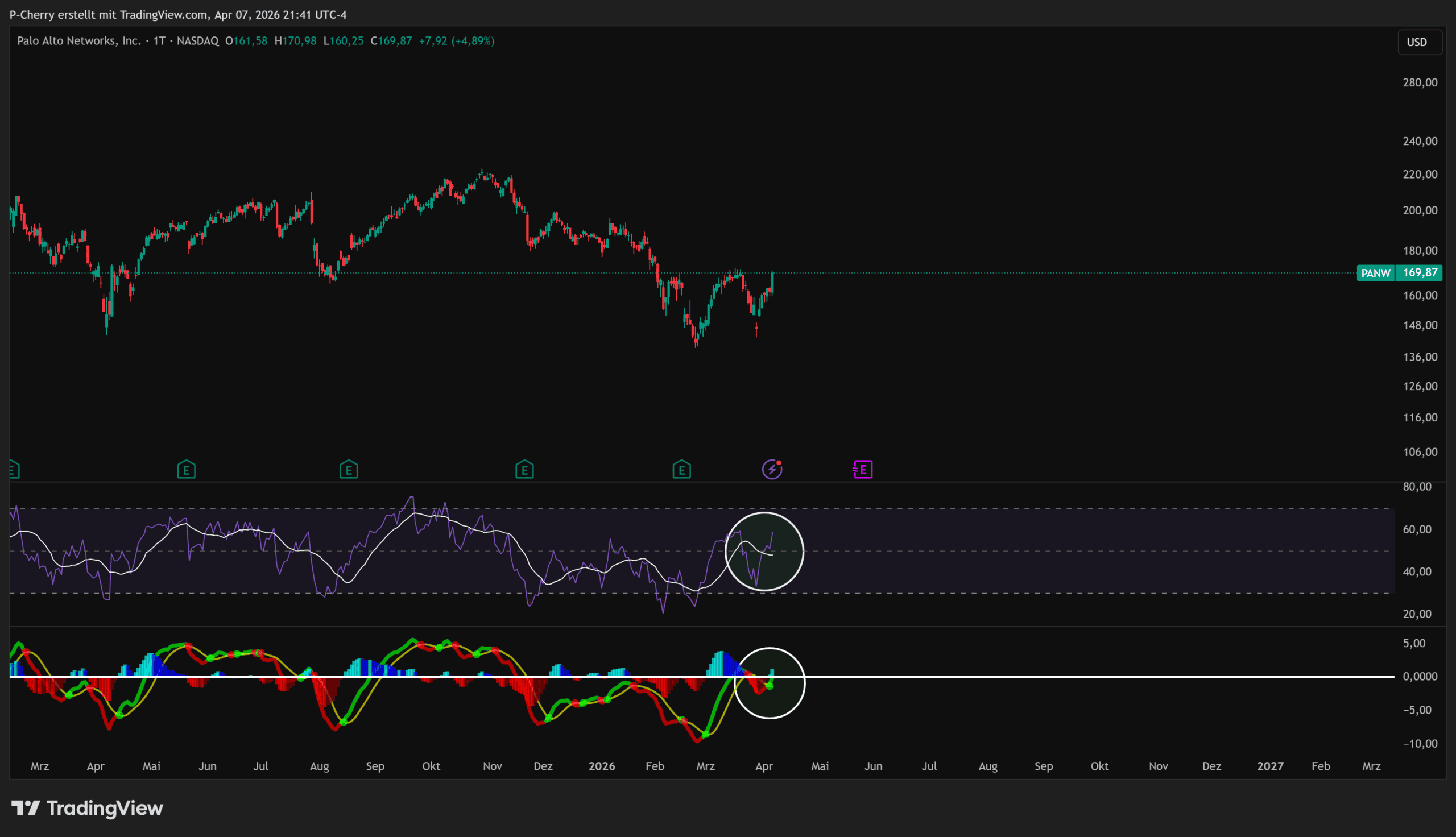Open the magenta upcoming earnings icon
The height and width of the screenshot is (837, 1456).
862,469
